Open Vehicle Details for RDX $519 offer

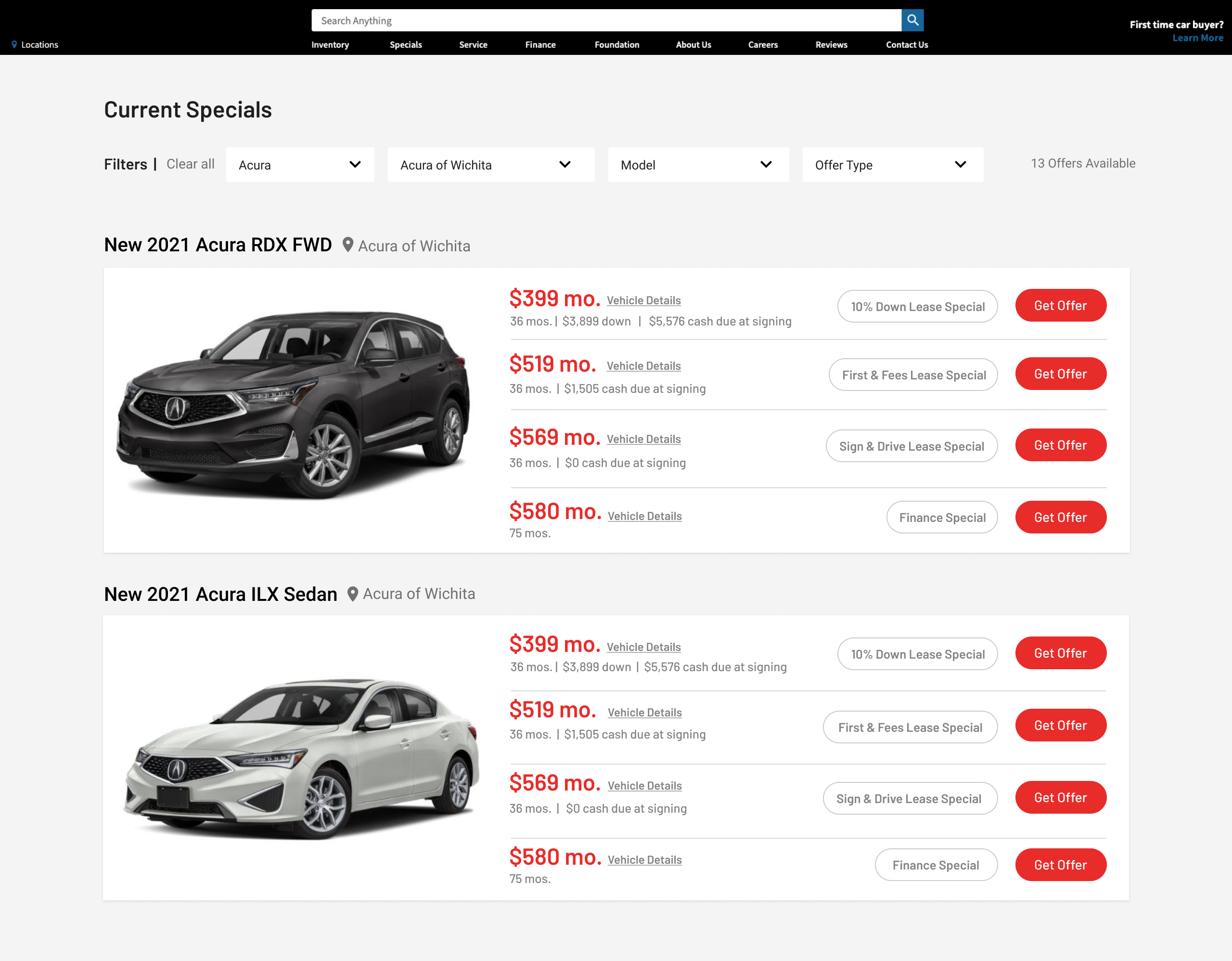[643, 365]
